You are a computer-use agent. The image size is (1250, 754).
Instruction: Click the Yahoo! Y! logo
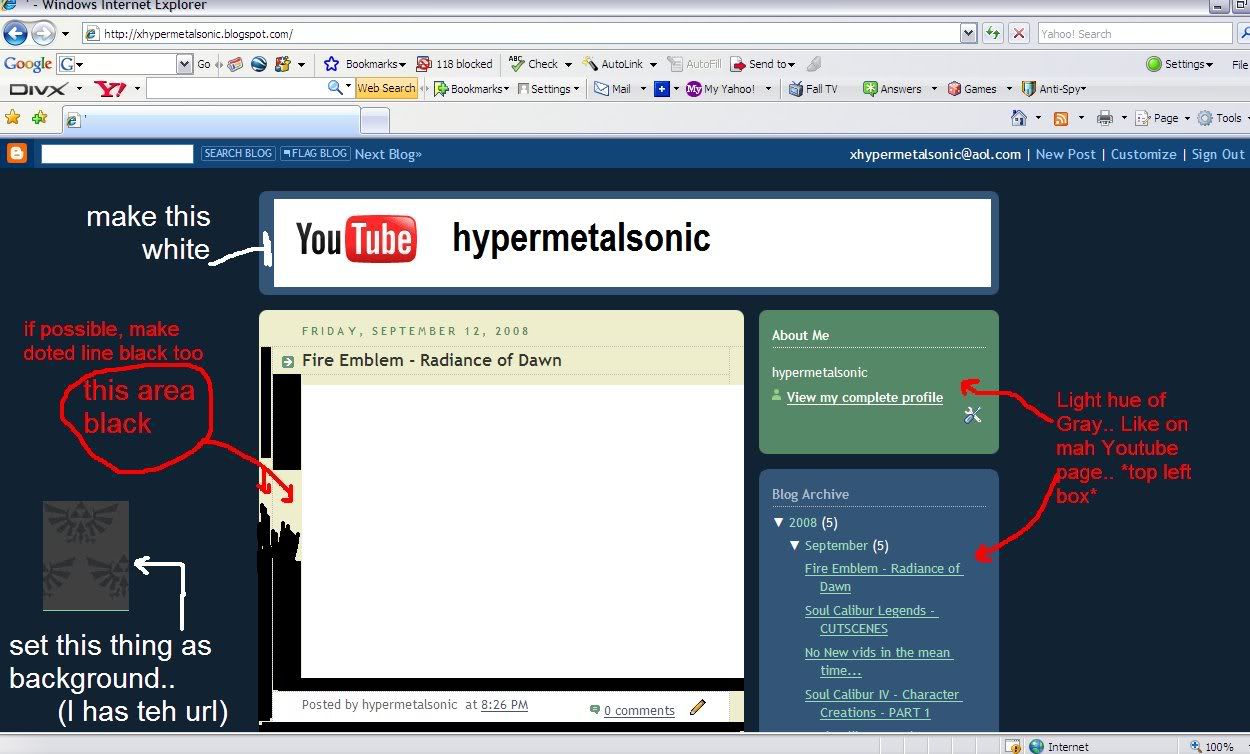point(110,89)
